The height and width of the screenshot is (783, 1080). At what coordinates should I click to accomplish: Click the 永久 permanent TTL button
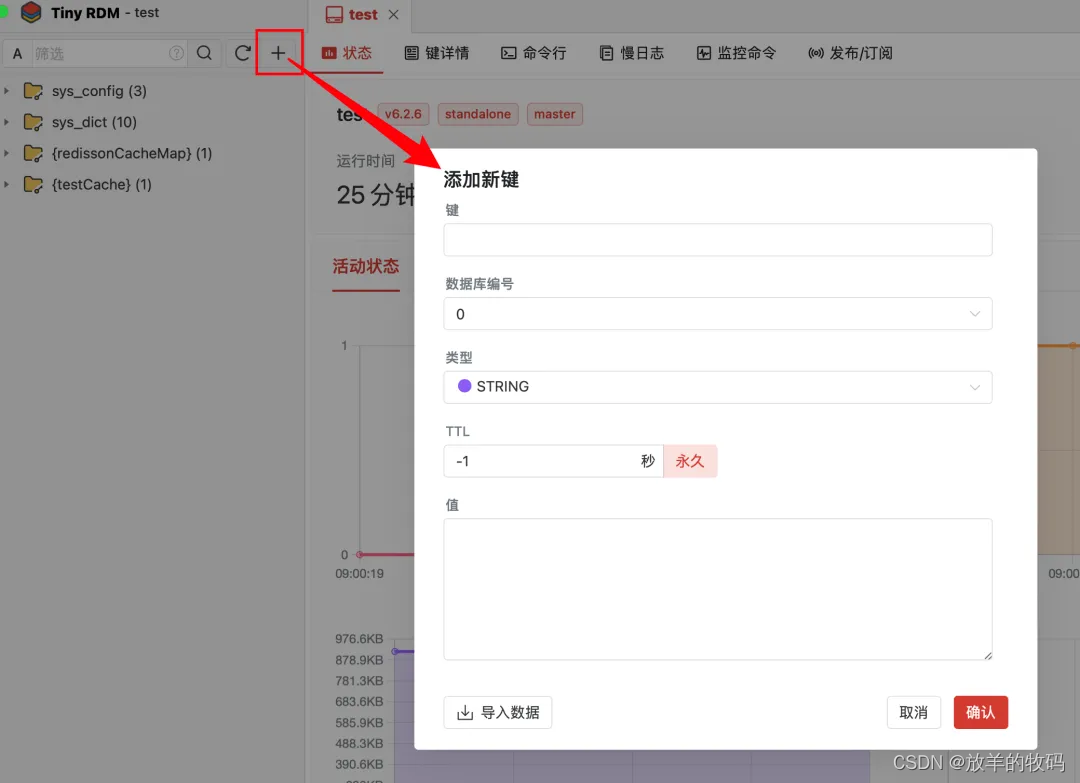click(689, 461)
